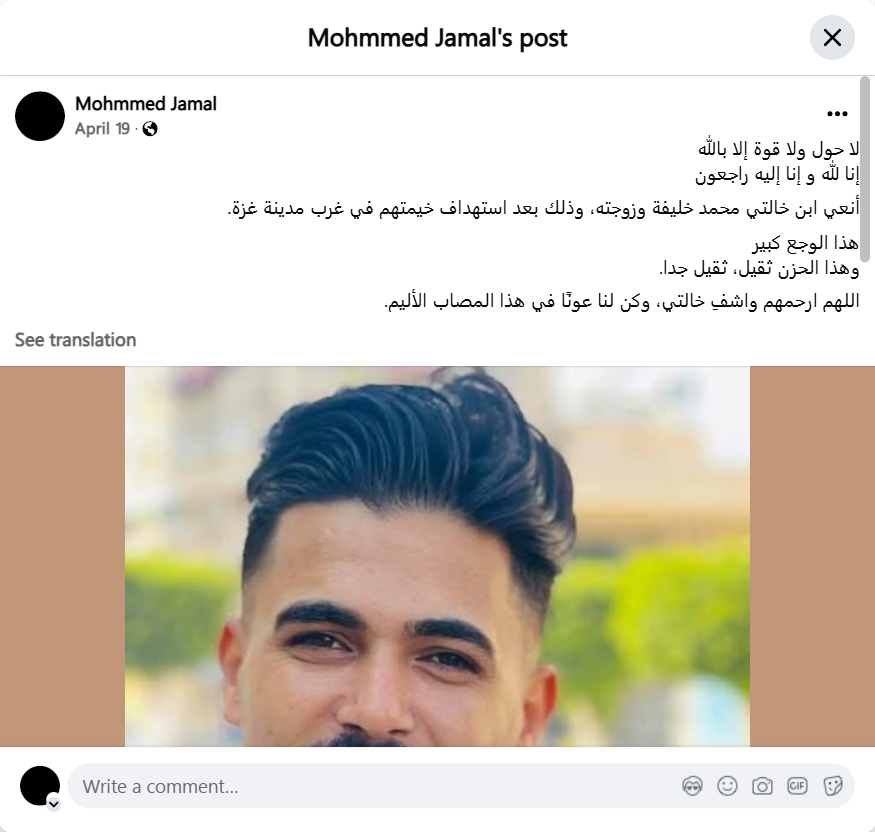Open the Mohmmed Jamal profile name link
The height and width of the screenshot is (832, 875).
(146, 104)
